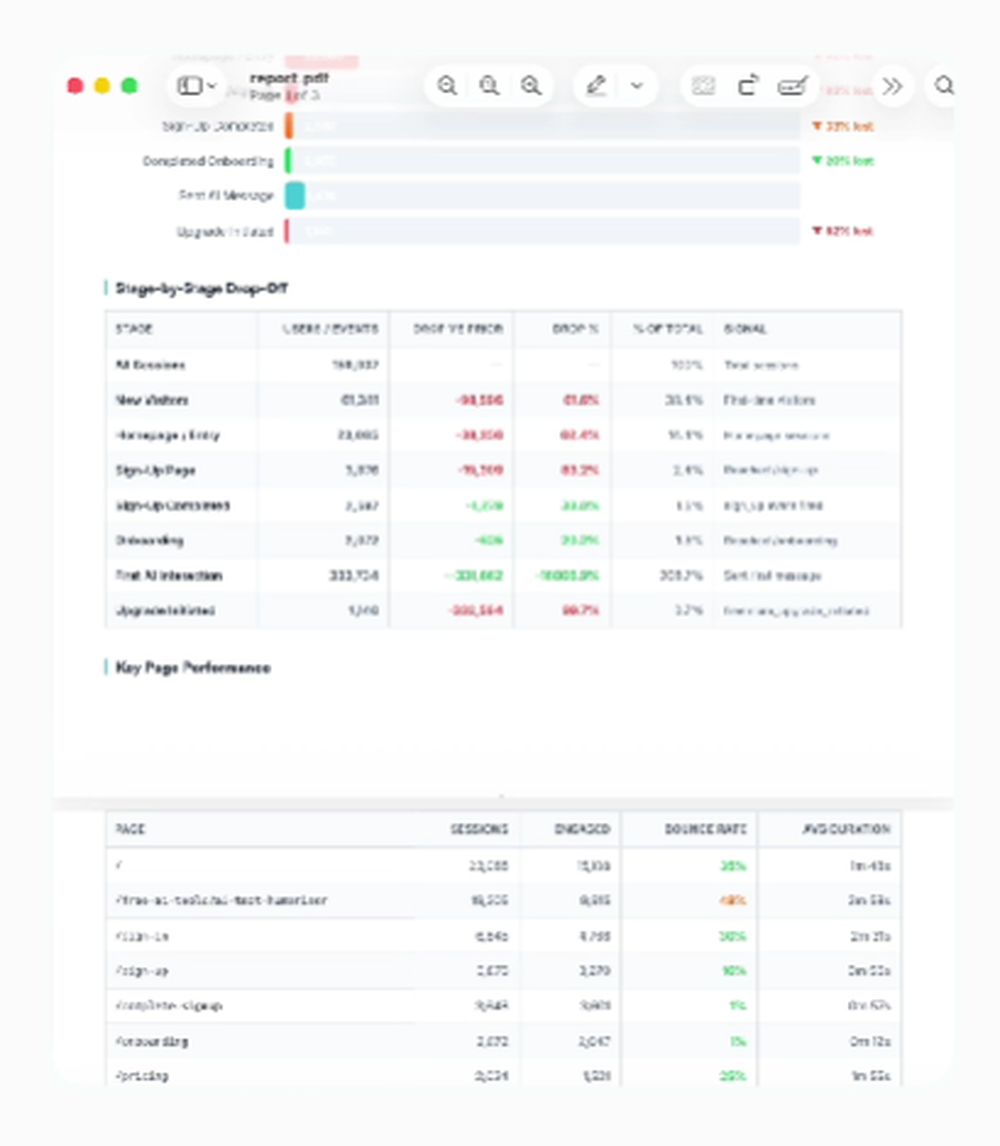Select the Onboarding row label in table
The image size is (1000, 1146).
coord(149,540)
